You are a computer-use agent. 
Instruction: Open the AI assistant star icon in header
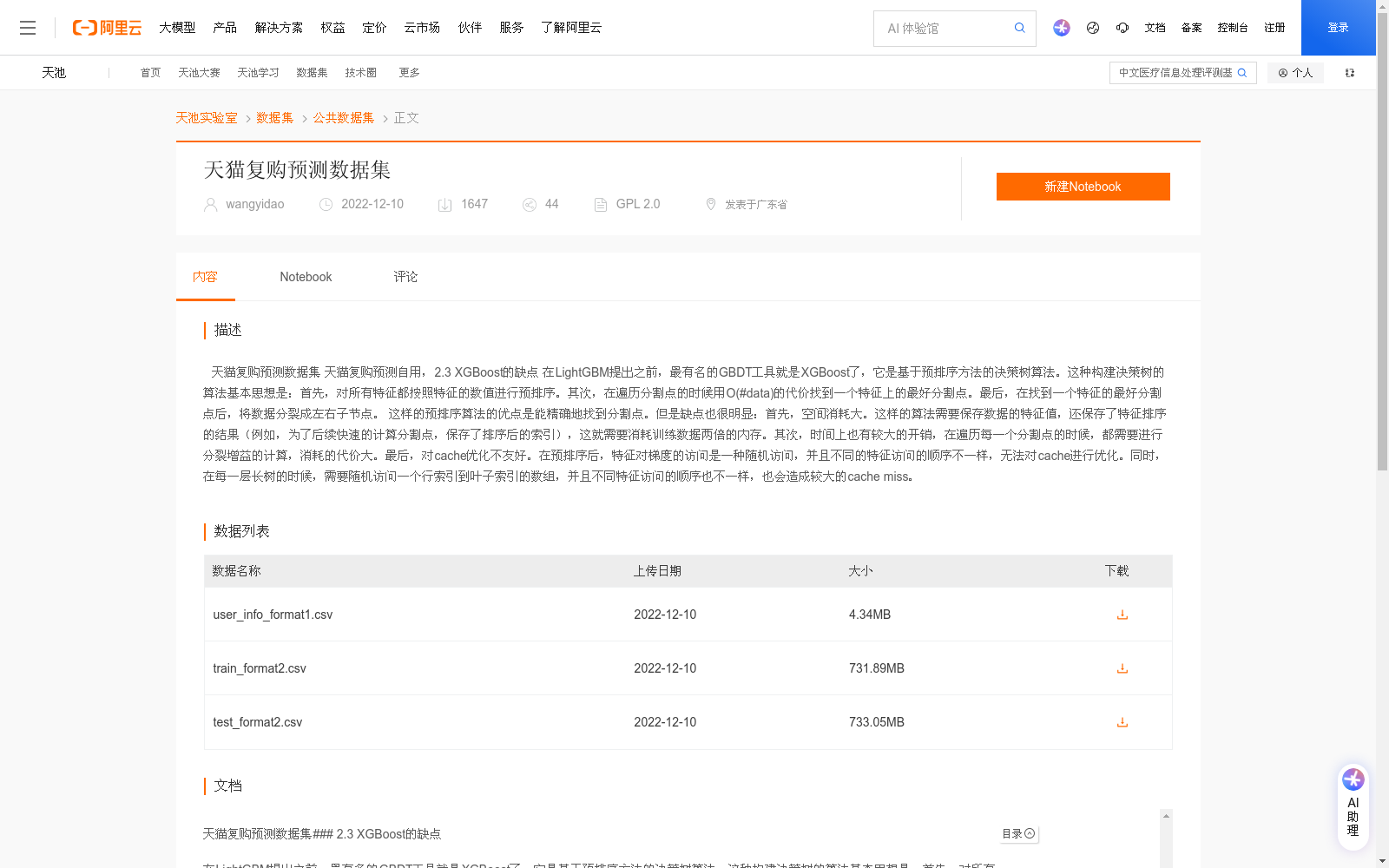click(1062, 28)
